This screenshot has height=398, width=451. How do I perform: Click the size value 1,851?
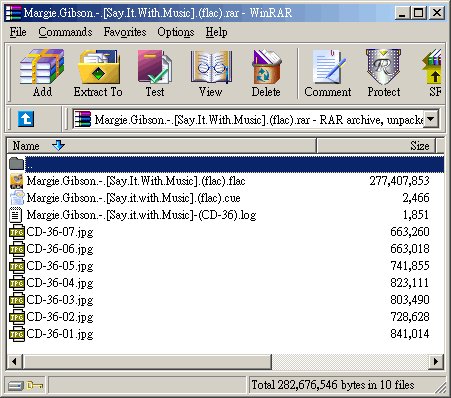coord(416,215)
